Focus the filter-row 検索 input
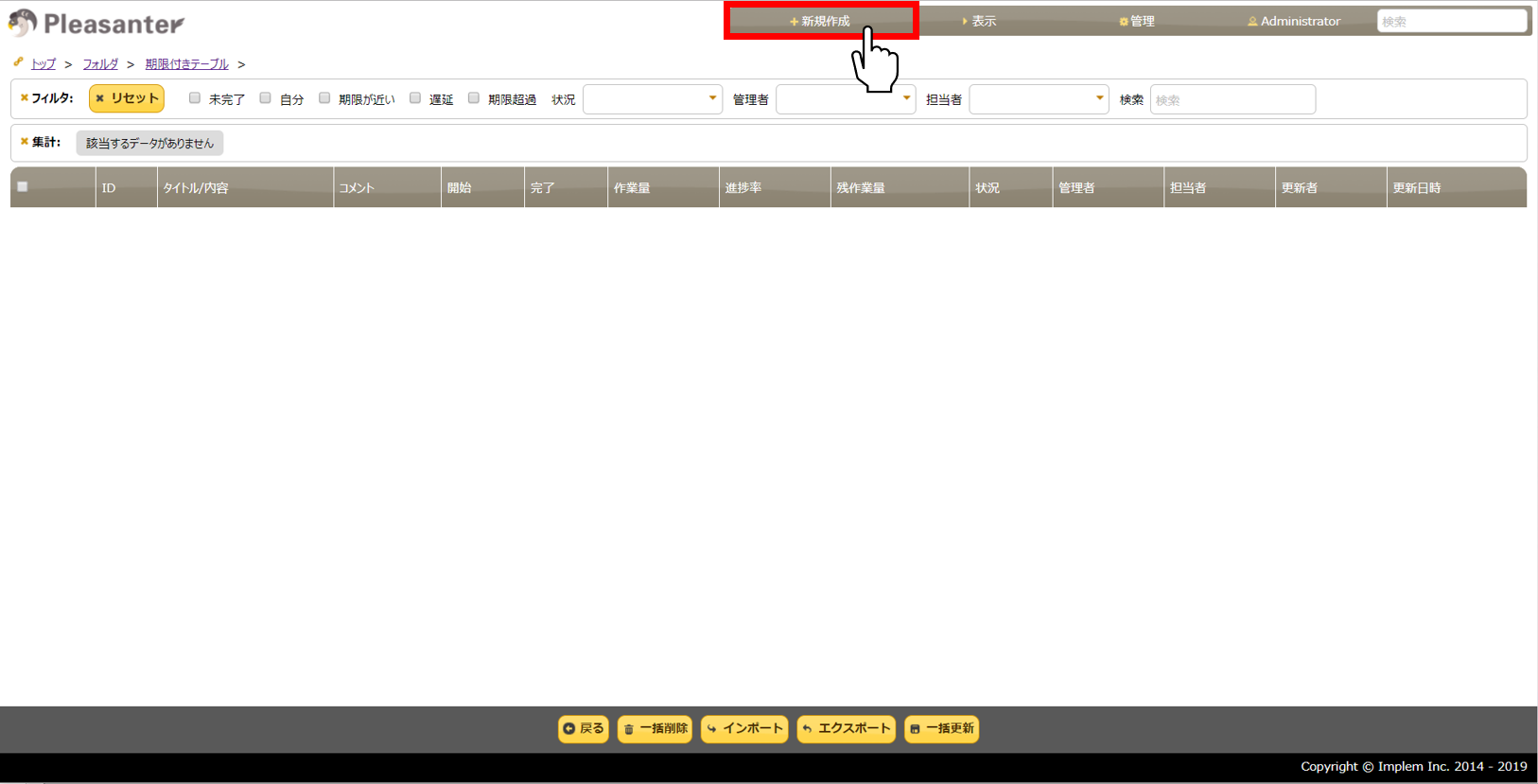Viewport: 1538px width, 784px height. tap(1232, 99)
